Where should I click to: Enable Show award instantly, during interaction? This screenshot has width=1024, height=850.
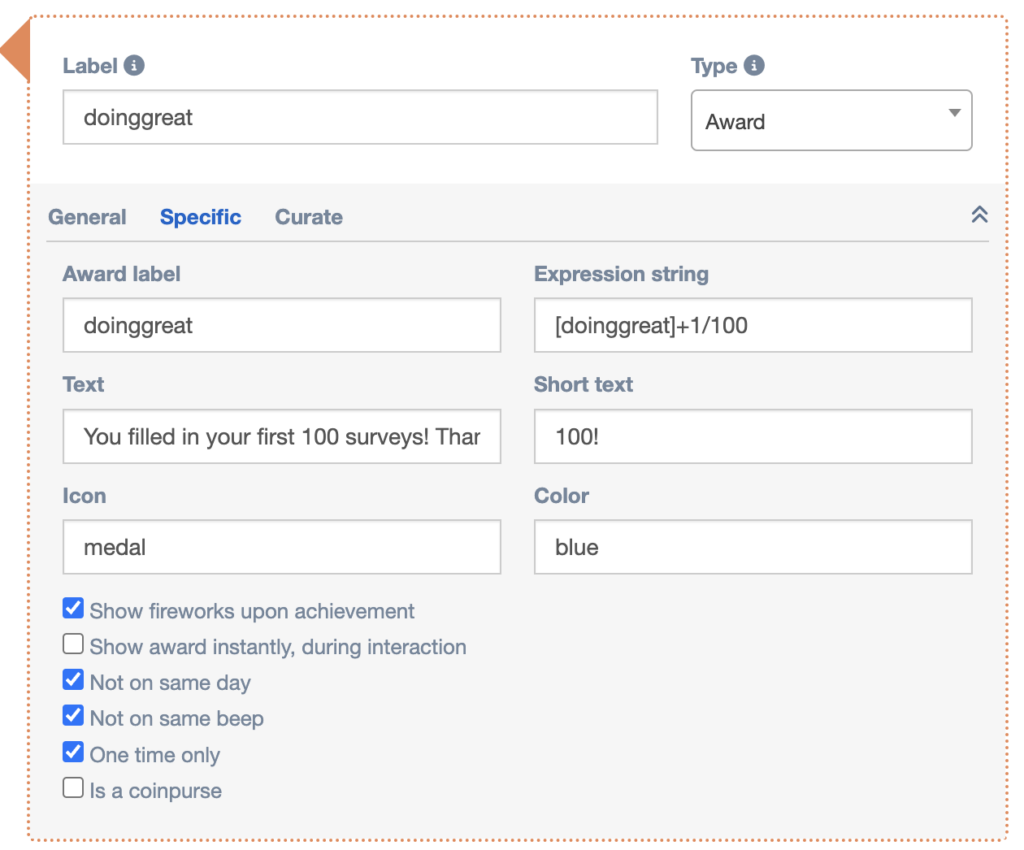pyautogui.click(x=73, y=645)
